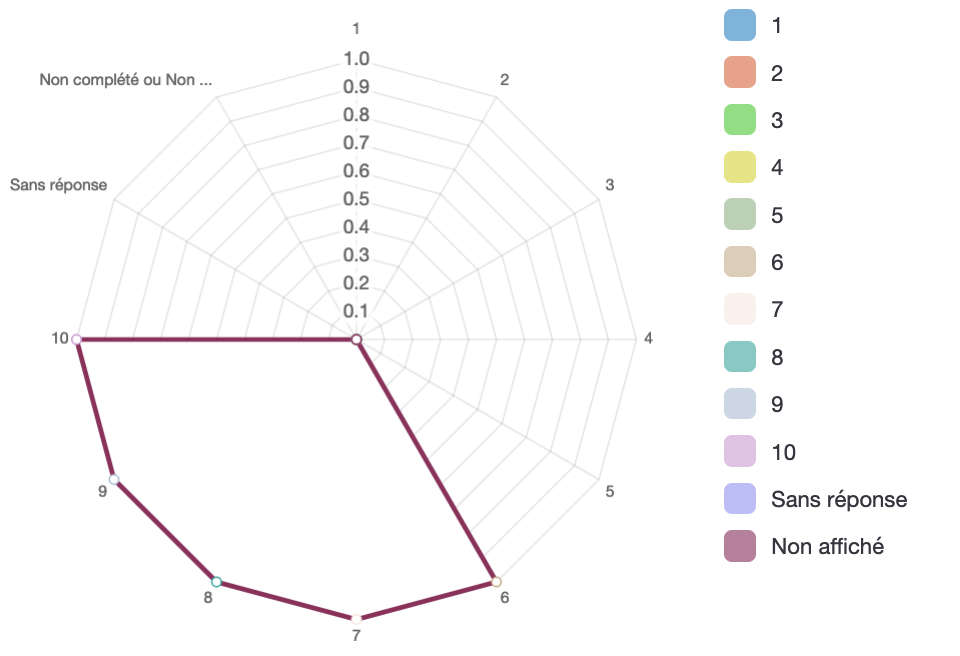Toggle the green legend swatch for 3

740,120
